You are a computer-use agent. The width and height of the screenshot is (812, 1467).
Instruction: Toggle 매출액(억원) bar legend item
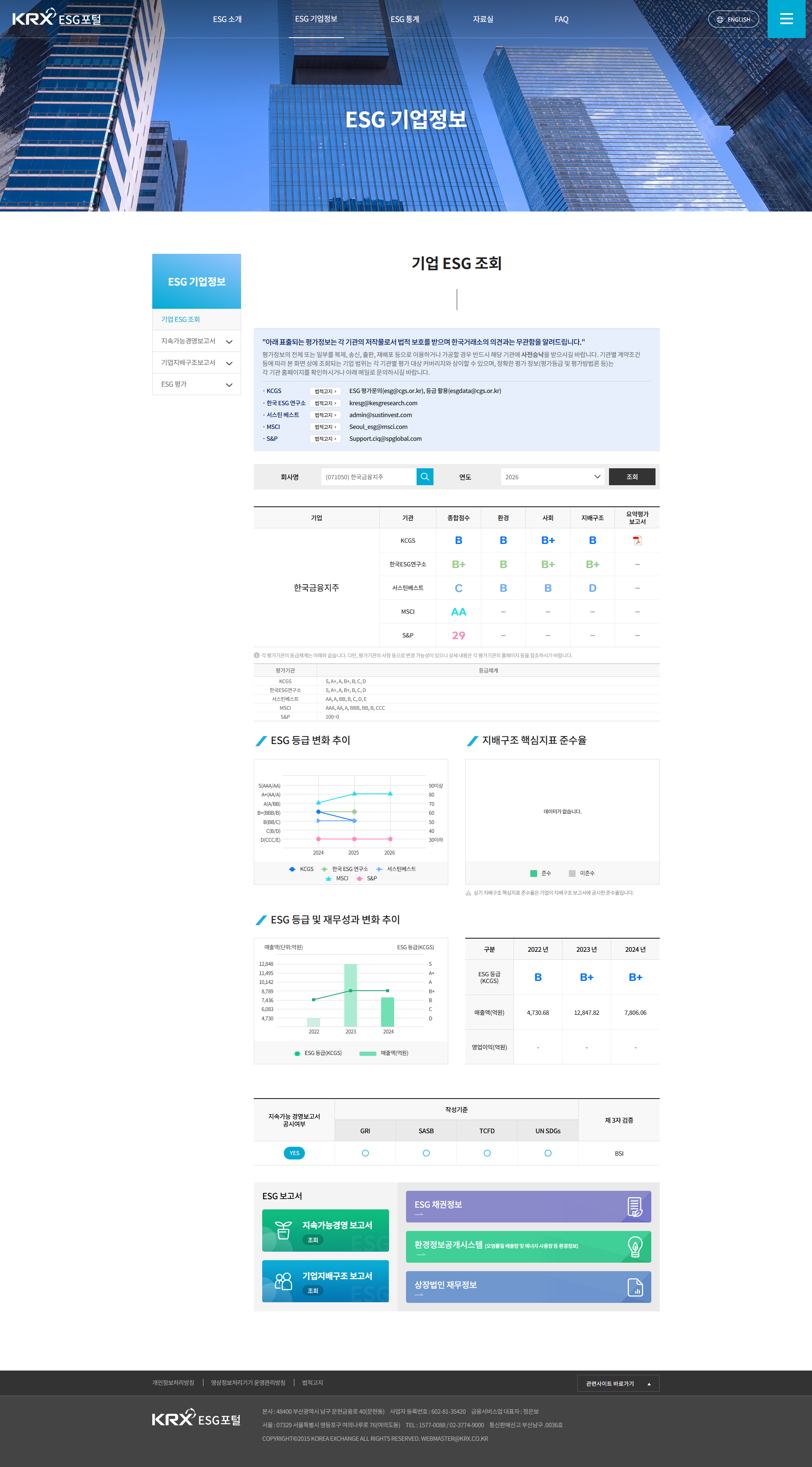coord(384,1053)
